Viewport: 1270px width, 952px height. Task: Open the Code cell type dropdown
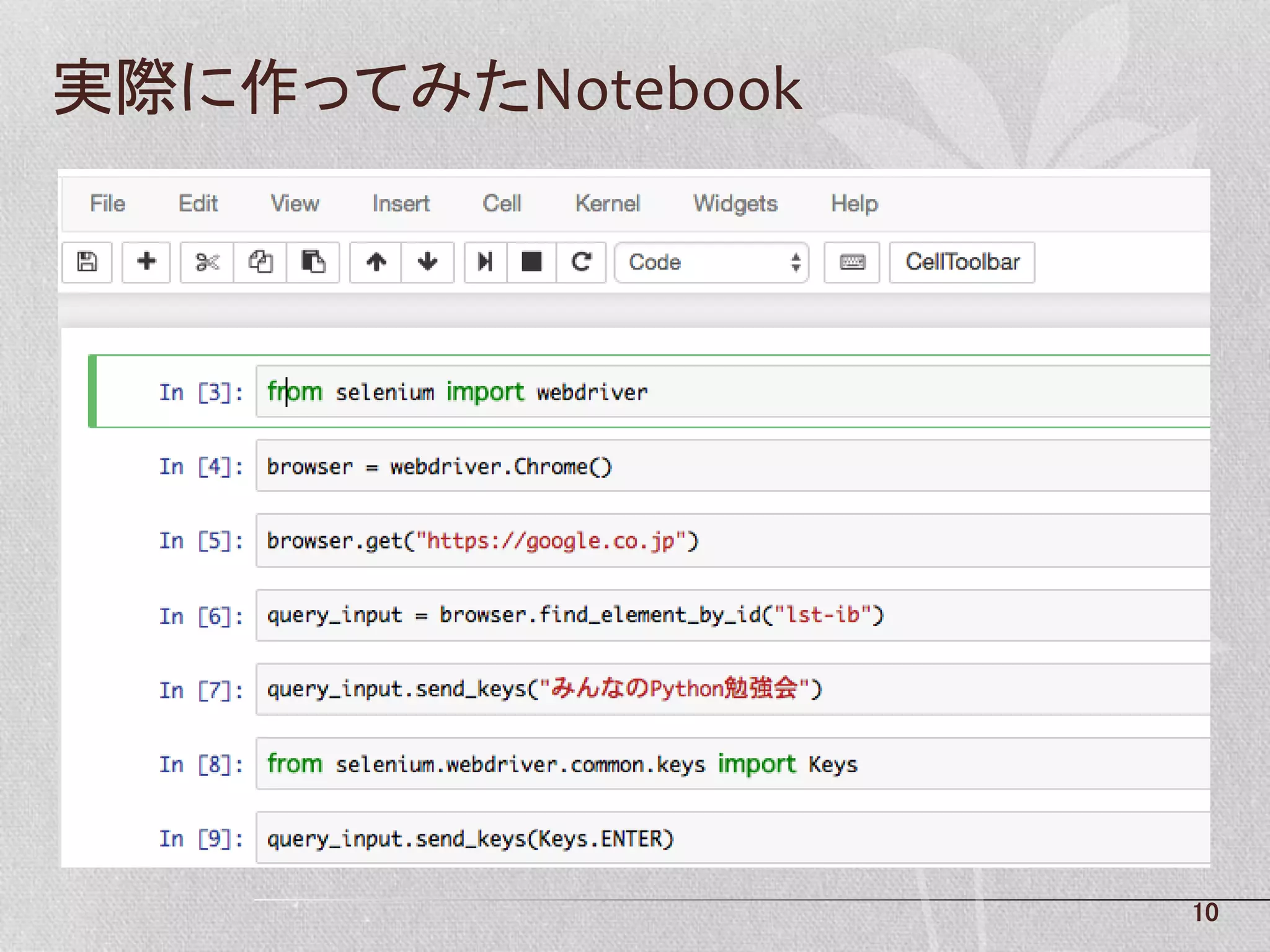712,262
